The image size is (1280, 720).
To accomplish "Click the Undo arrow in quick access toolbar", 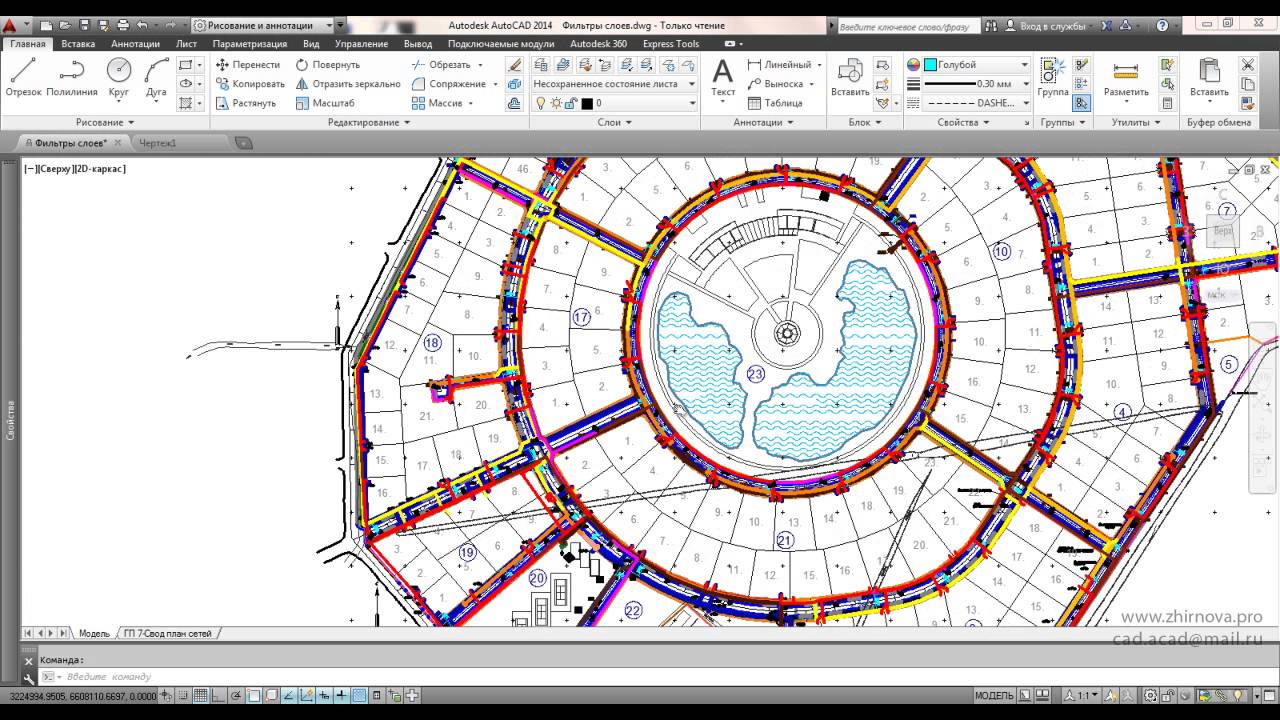I will pyautogui.click(x=141, y=25).
